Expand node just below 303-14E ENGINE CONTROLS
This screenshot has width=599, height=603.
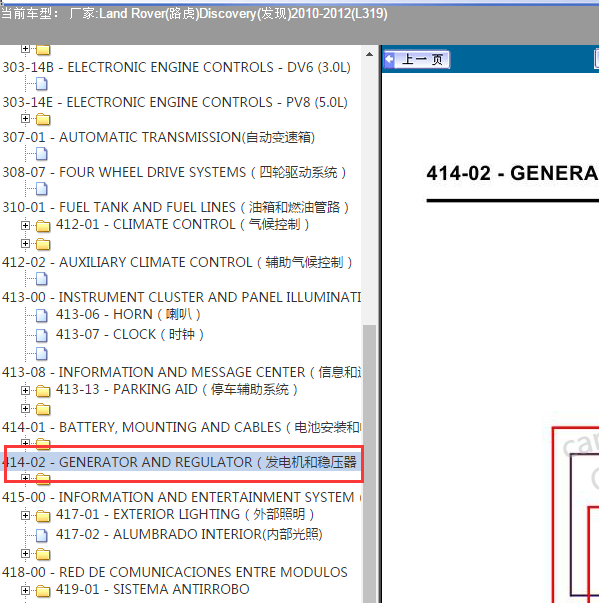click(25, 118)
